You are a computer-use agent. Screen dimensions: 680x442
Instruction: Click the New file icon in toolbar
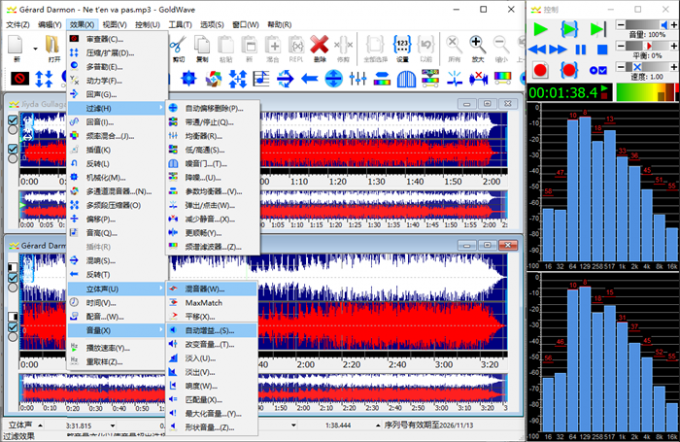point(16,47)
